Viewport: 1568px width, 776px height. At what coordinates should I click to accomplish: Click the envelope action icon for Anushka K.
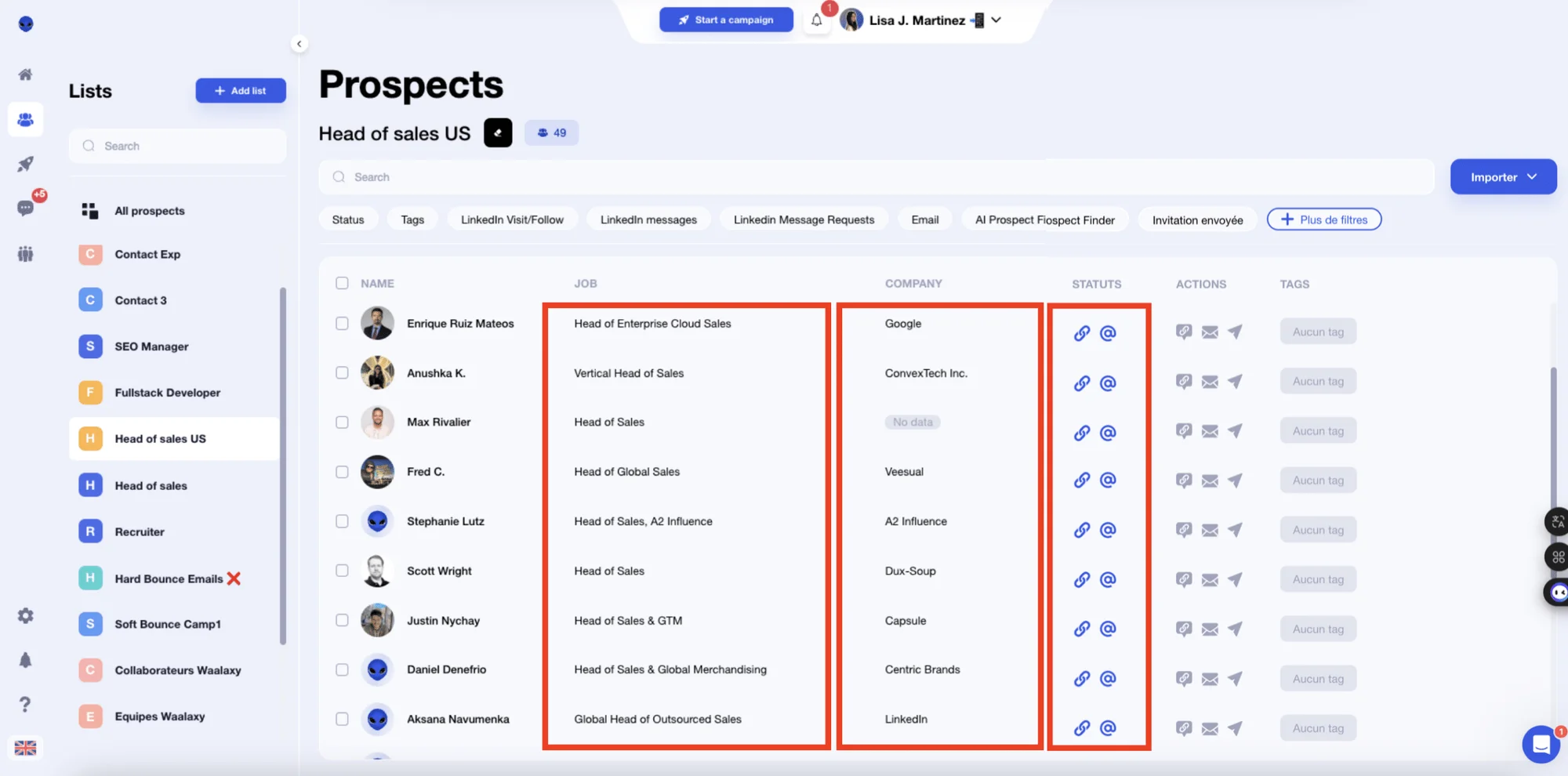(1210, 382)
